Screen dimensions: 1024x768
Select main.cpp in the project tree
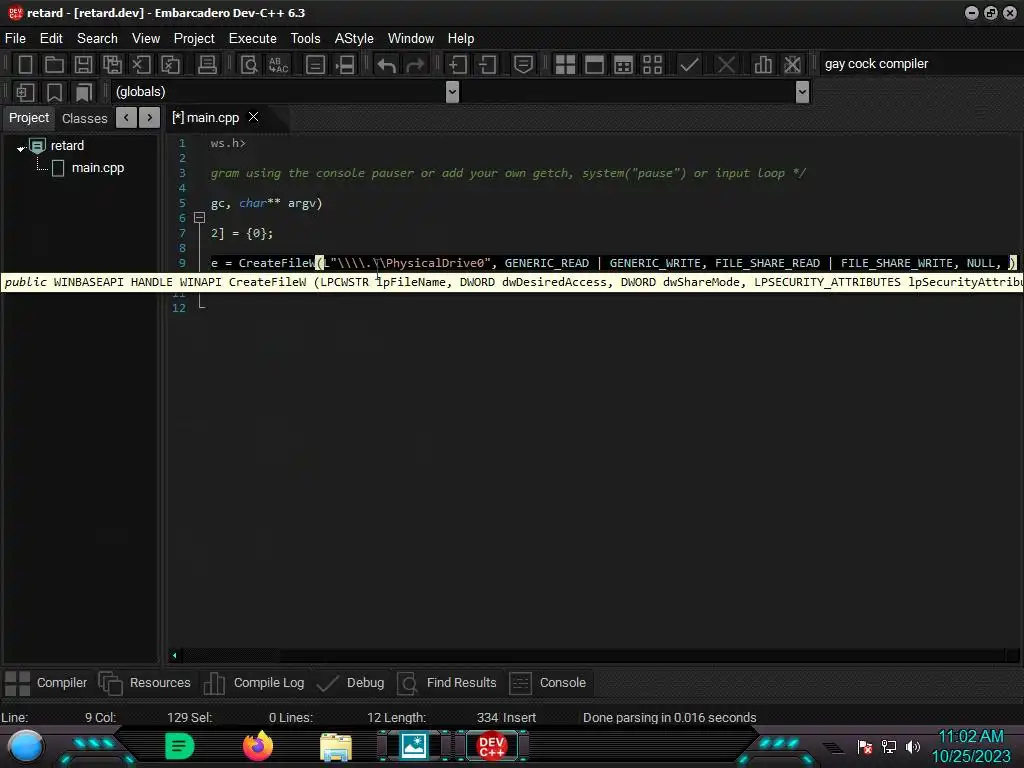pyautogui.click(x=97, y=168)
